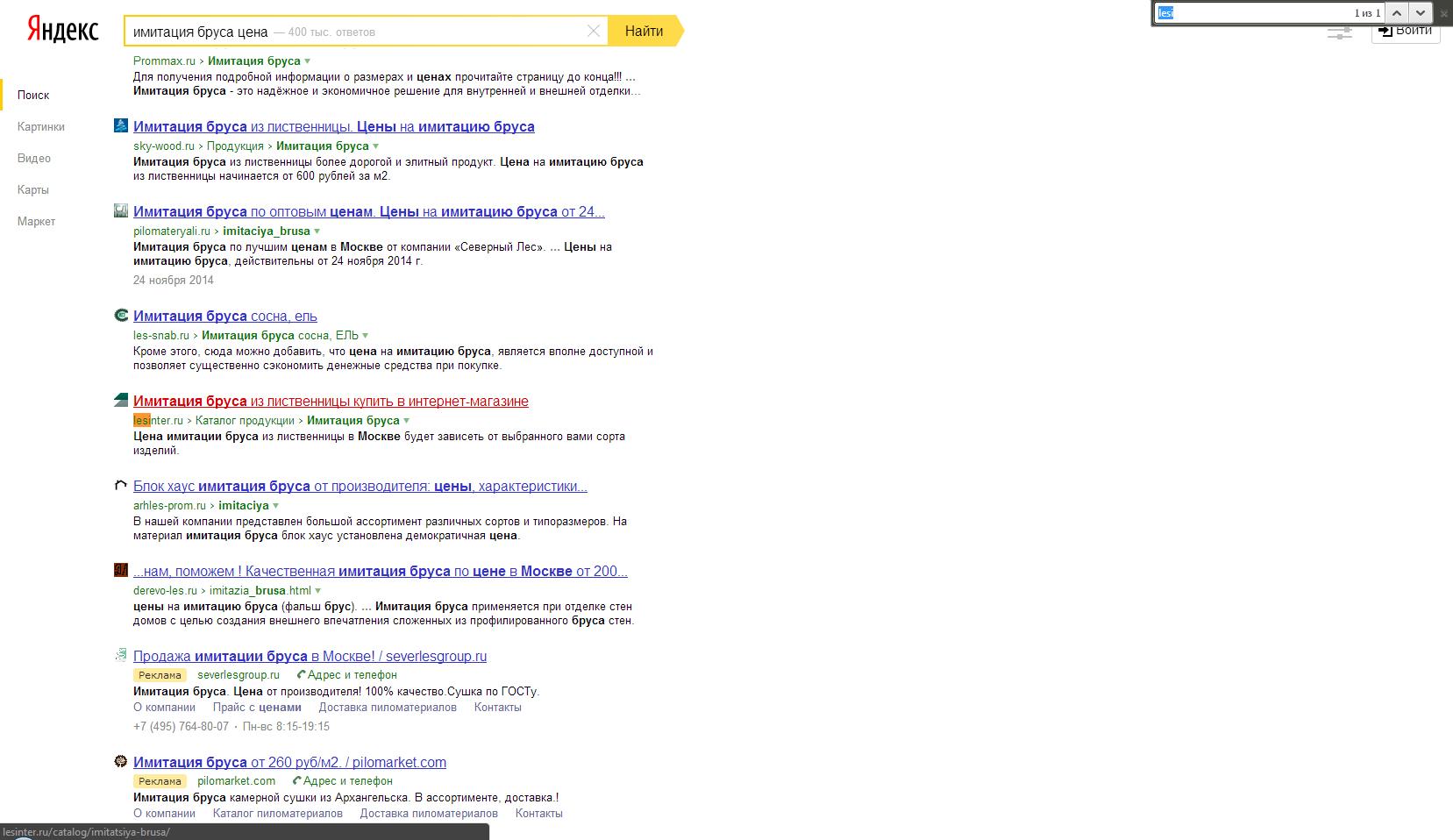Click arhles-prom.ru domain link
The height and width of the screenshot is (840, 1453).
pos(169,506)
